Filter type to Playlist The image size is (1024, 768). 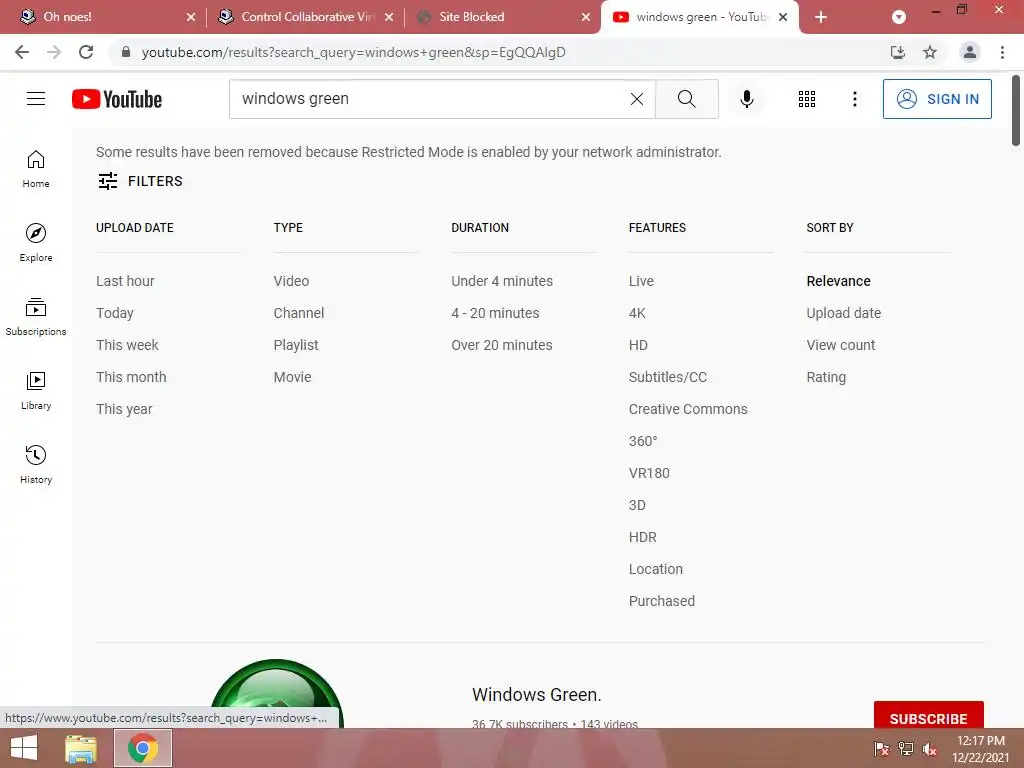pos(296,345)
